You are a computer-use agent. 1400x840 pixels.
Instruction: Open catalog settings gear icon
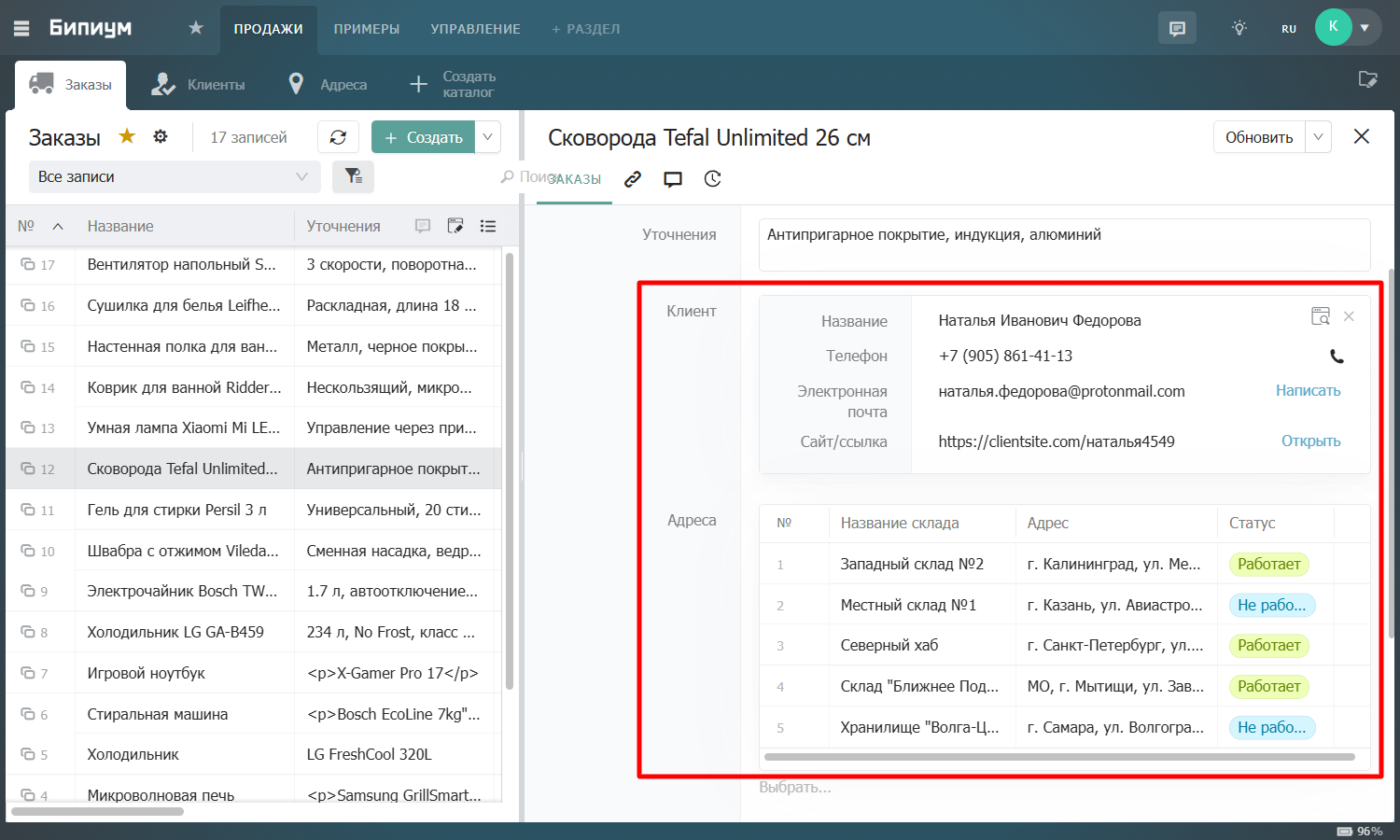click(161, 136)
